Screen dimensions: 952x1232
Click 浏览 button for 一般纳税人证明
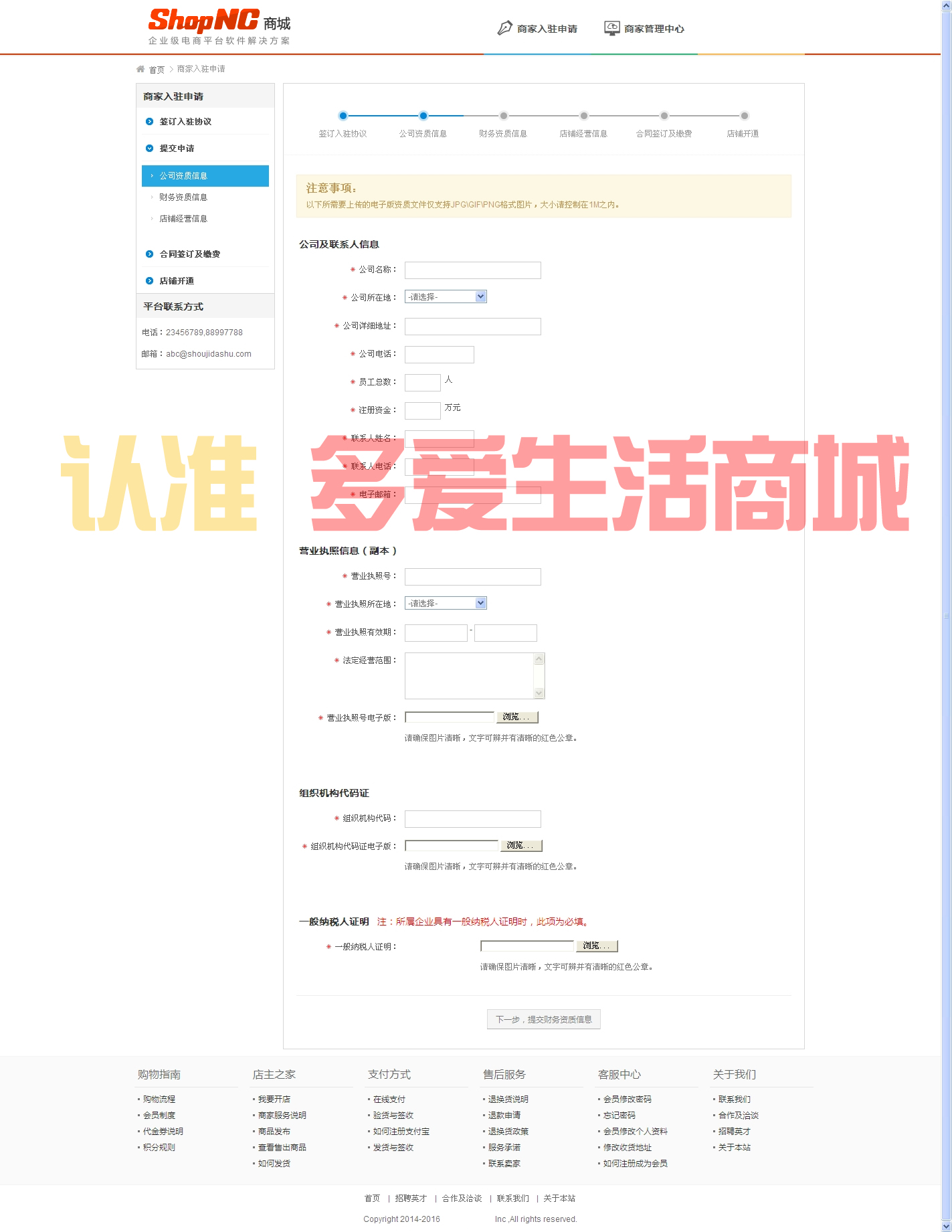click(x=597, y=946)
